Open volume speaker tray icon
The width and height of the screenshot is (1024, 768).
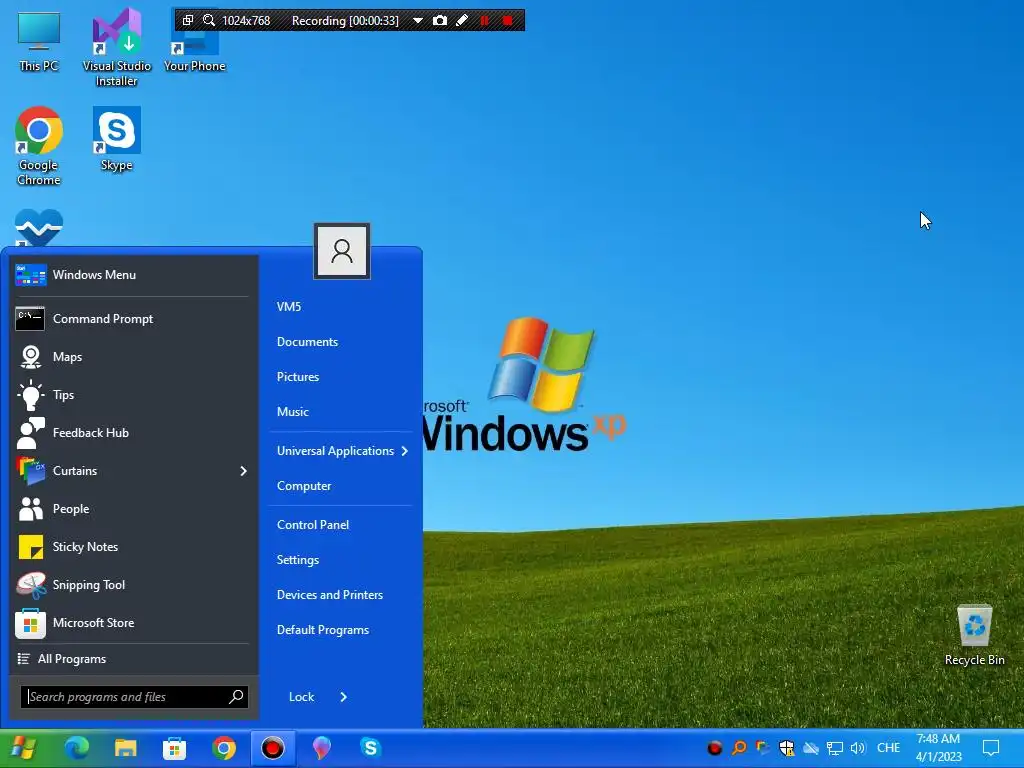[x=858, y=748]
